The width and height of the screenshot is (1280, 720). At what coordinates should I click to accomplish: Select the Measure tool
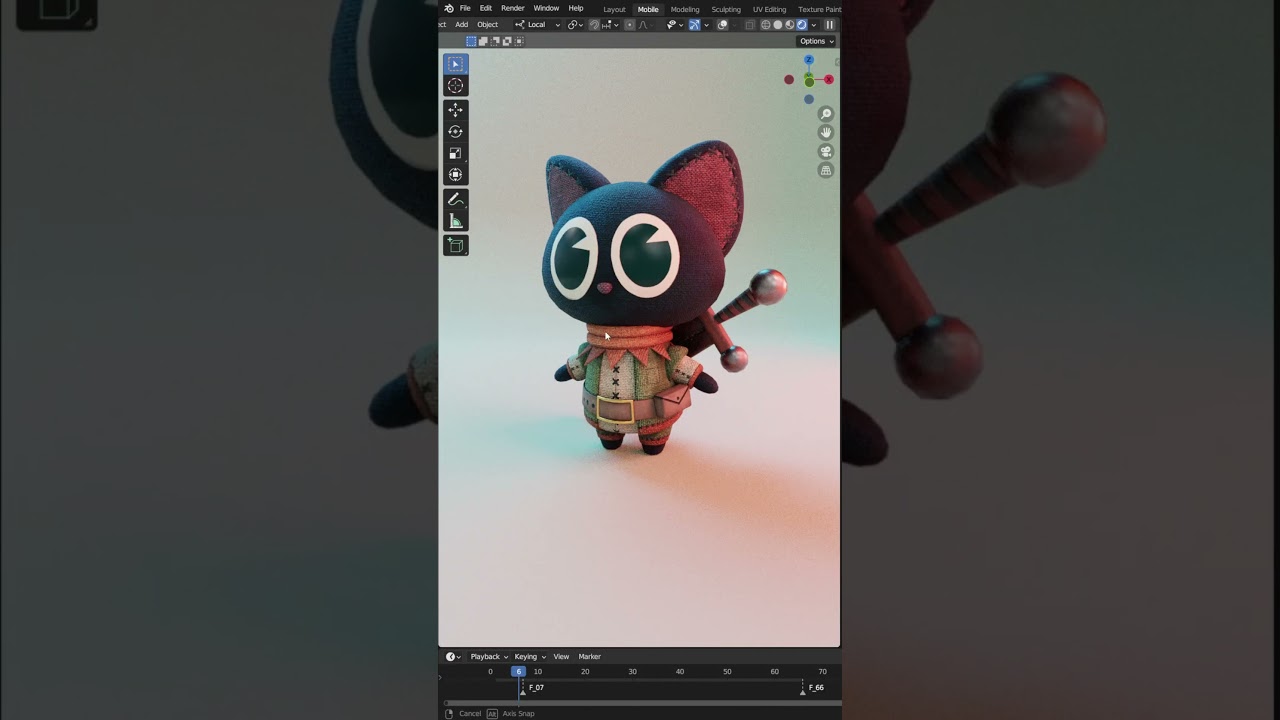pos(455,221)
